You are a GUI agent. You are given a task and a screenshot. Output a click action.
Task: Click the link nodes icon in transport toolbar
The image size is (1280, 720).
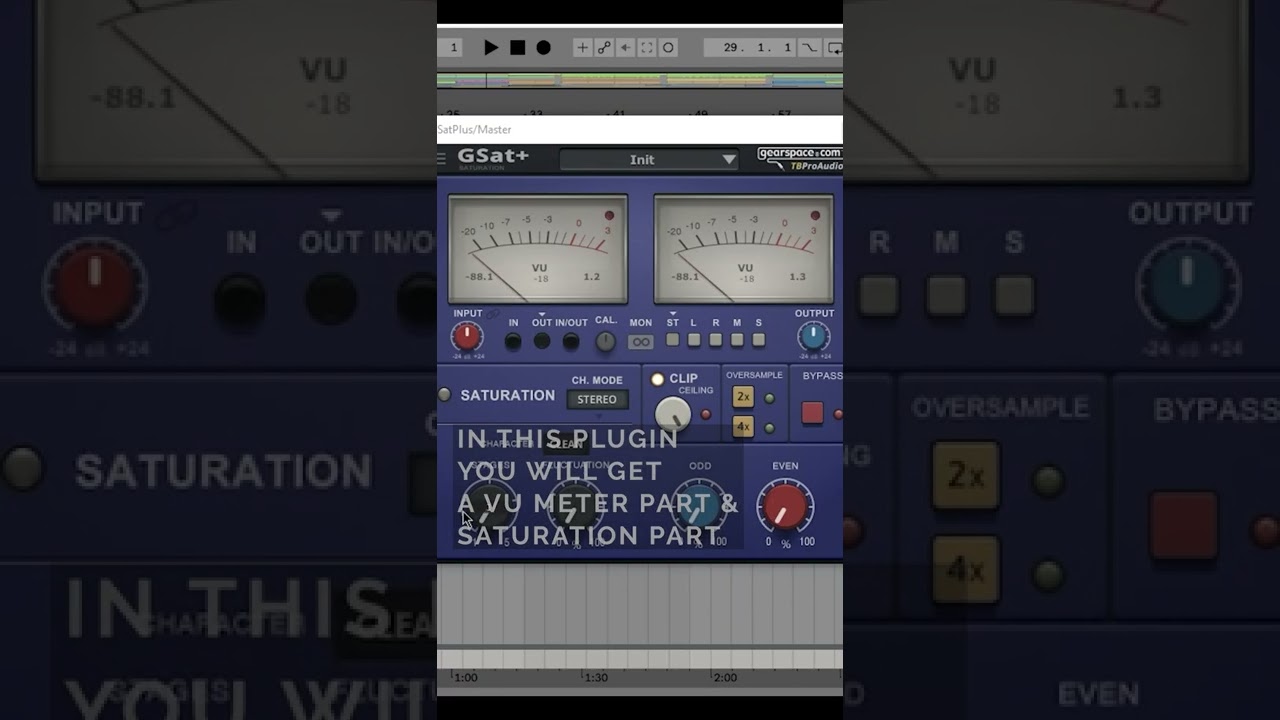[604, 47]
